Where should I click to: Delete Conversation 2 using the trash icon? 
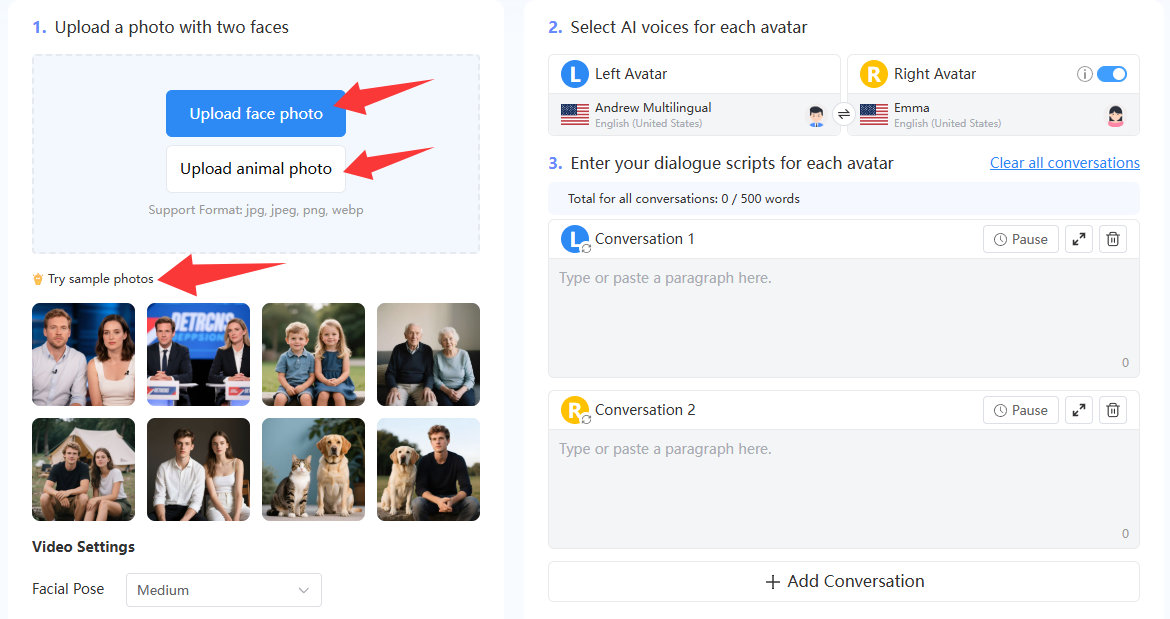[x=1112, y=409]
